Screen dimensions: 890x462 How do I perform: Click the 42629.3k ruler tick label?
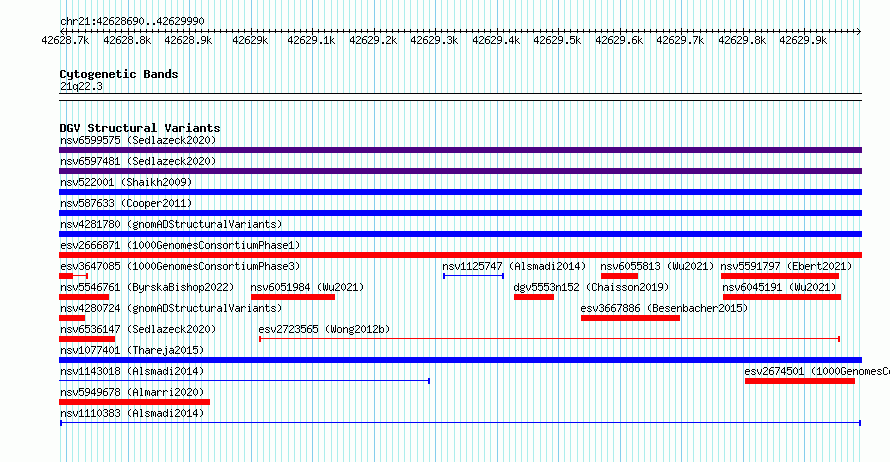(434, 40)
